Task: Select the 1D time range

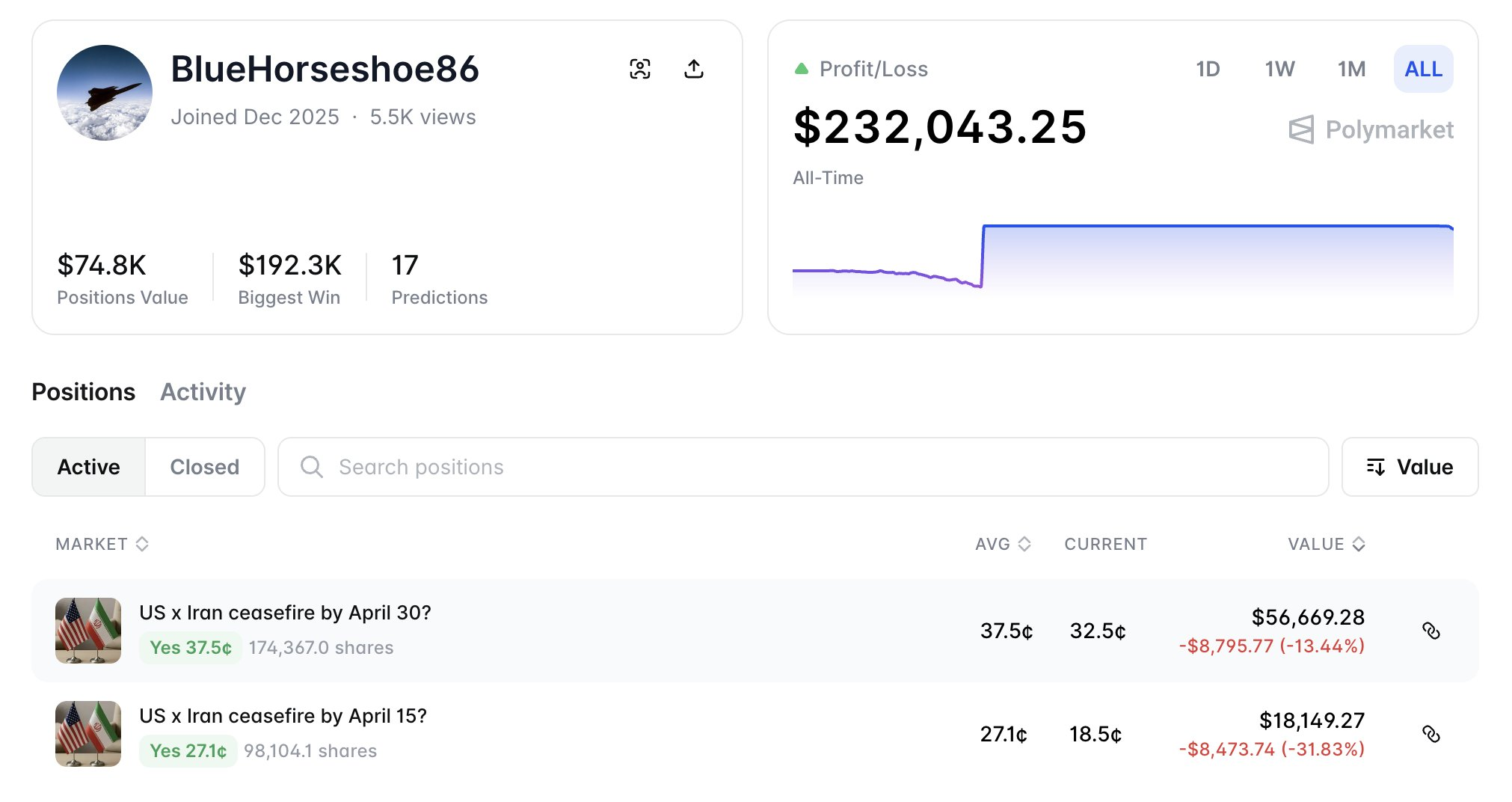Action: 1208,69
